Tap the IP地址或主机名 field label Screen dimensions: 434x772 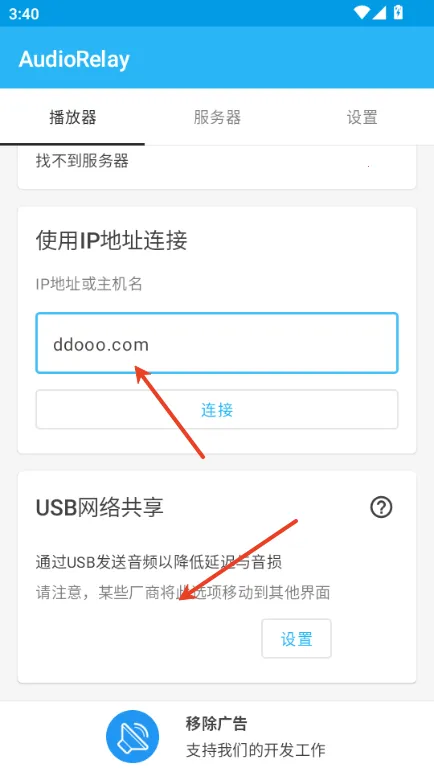[89, 284]
